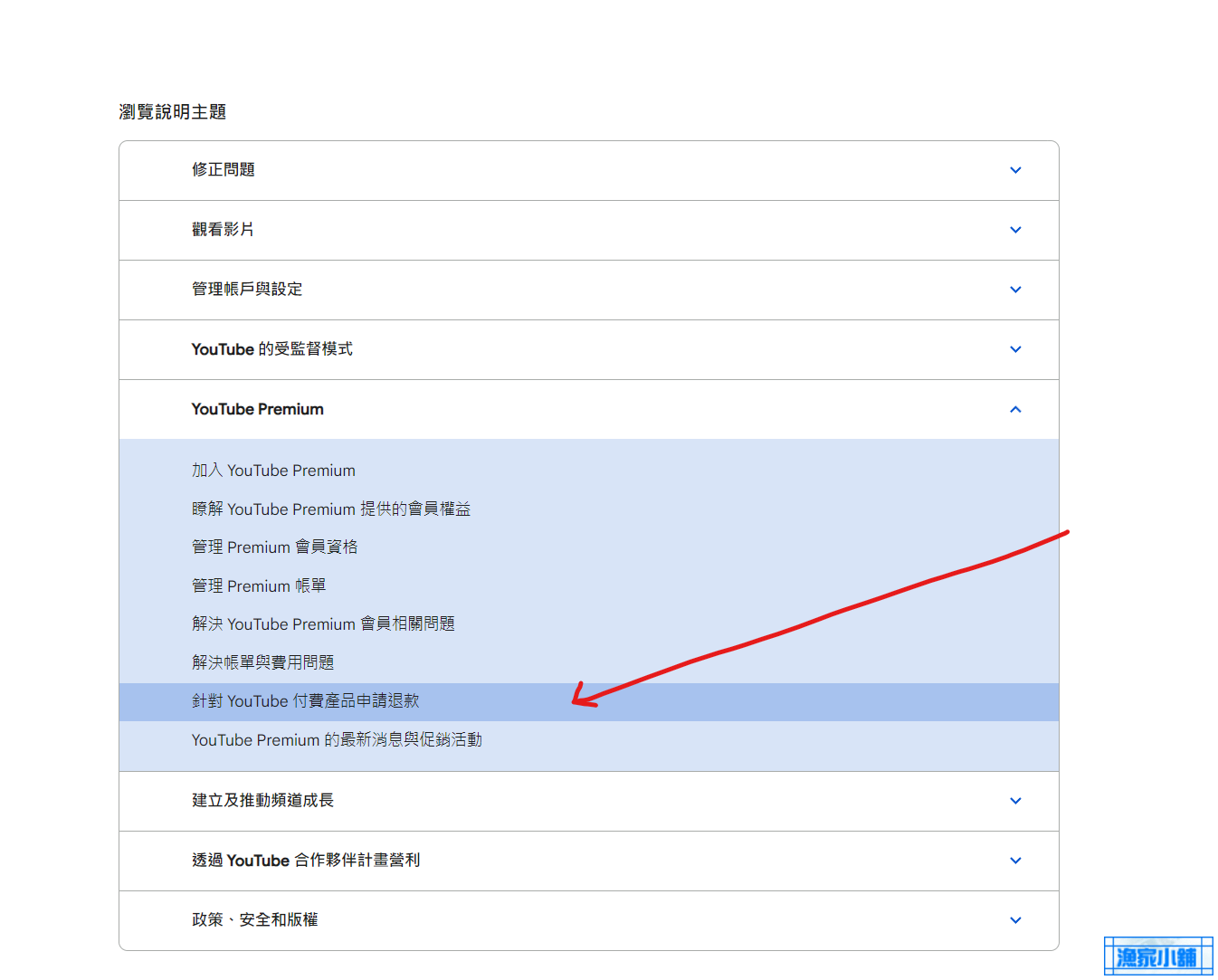Open 瞭解 YouTube Premium 提供的會員權益
Image resolution: width=1218 pixels, height=980 pixels.
coord(331,509)
